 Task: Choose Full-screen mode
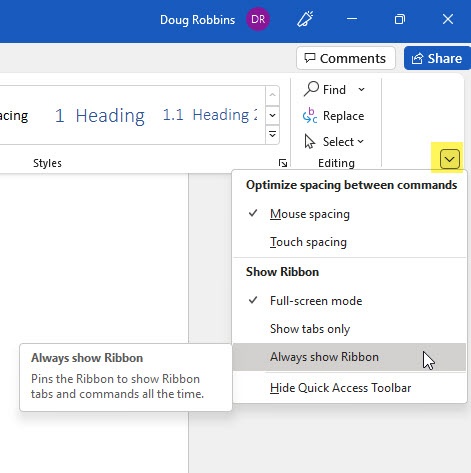tap(349, 301)
